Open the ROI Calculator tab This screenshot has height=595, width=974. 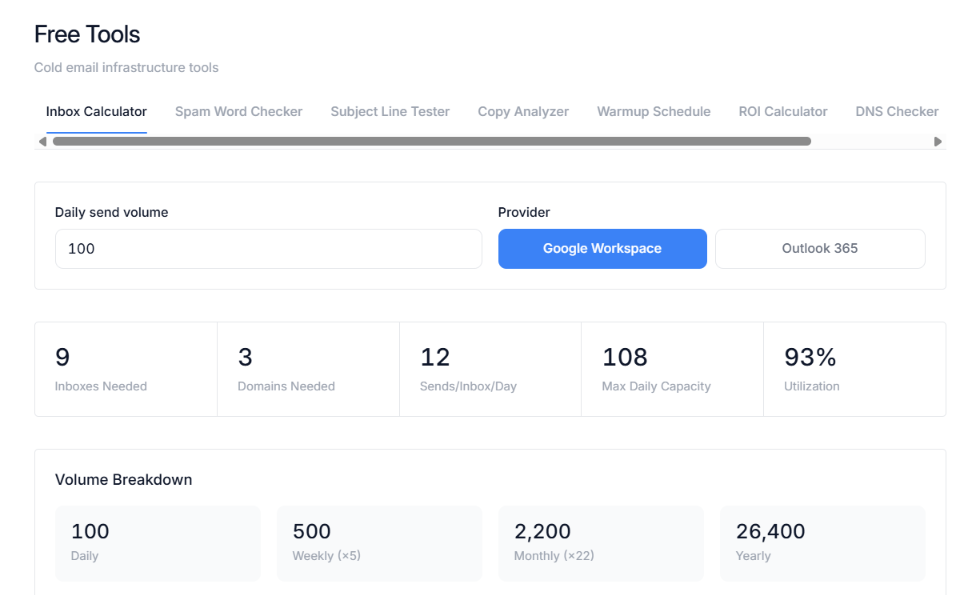783,112
